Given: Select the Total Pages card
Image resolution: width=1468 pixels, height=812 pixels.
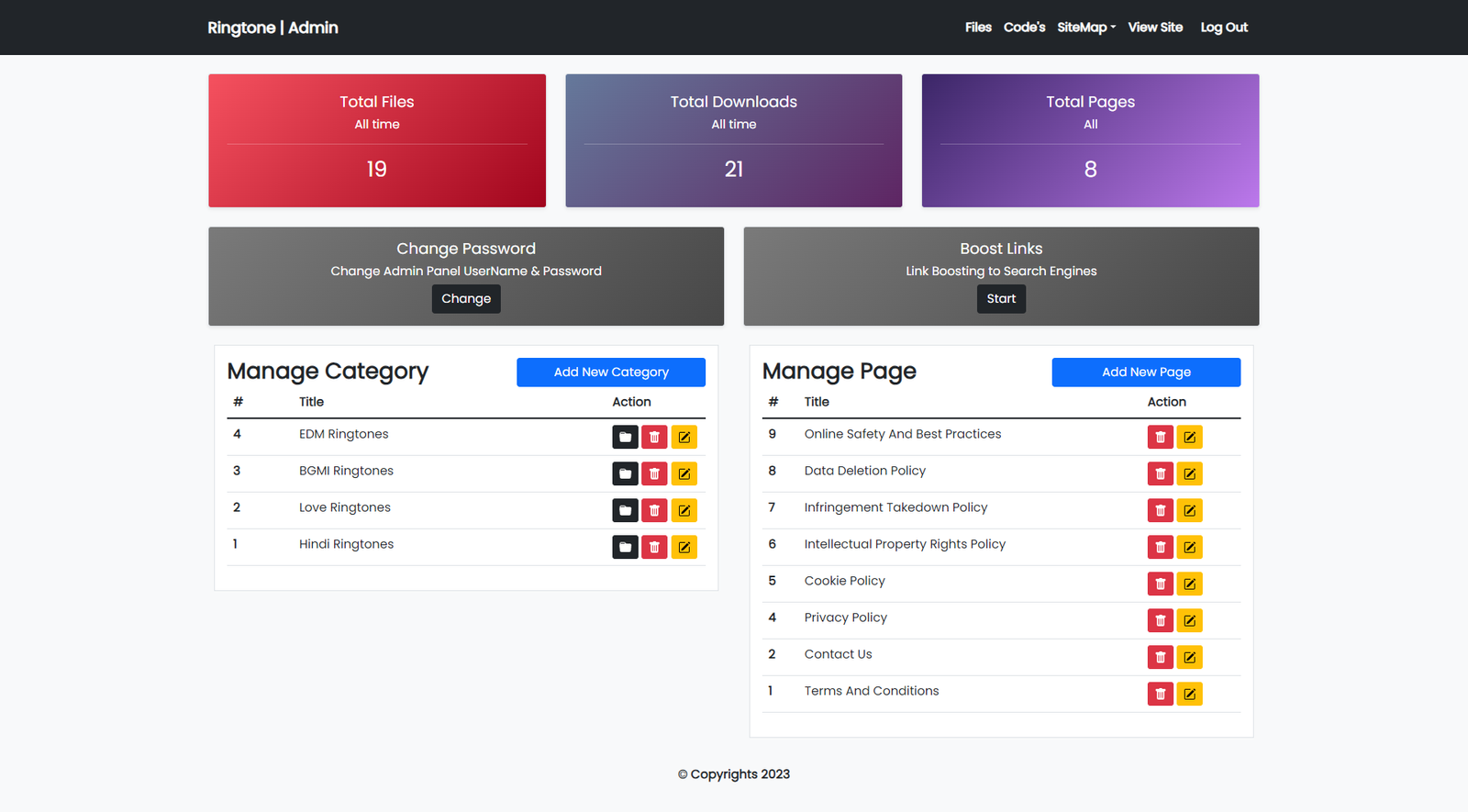Looking at the screenshot, I should pyautogui.click(x=1090, y=140).
